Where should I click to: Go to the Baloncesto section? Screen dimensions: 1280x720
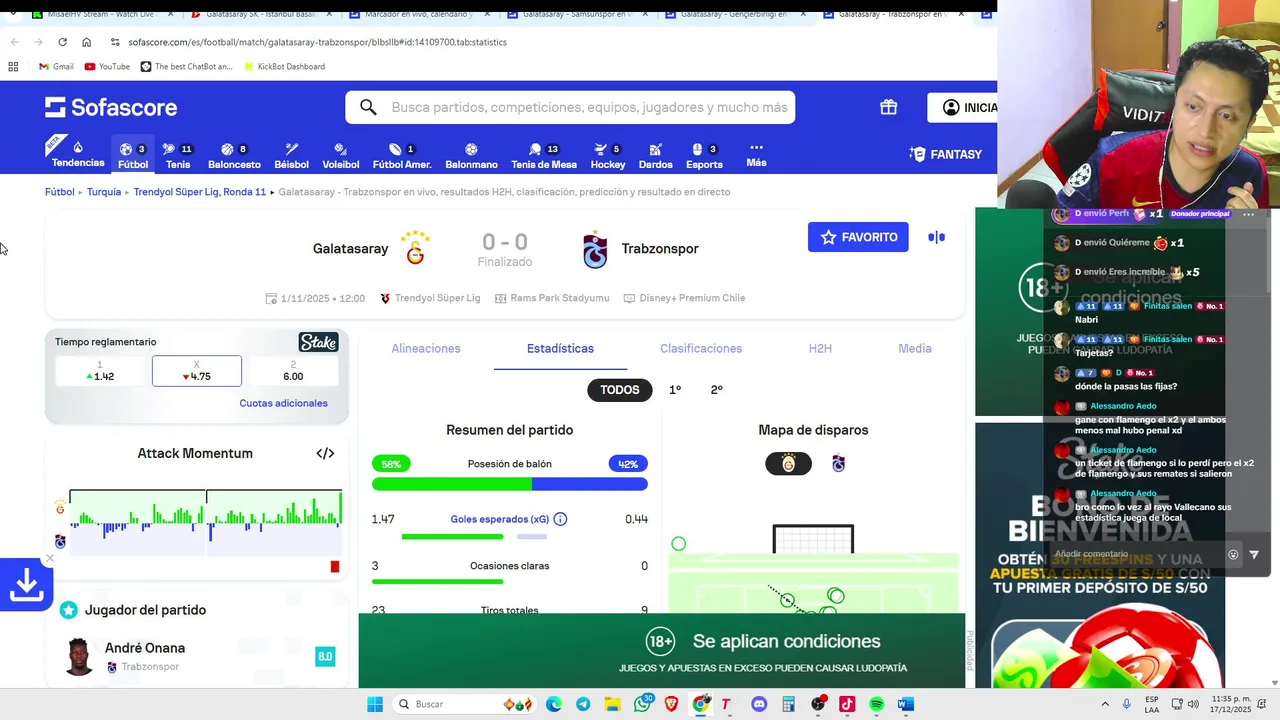[x=234, y=154]
